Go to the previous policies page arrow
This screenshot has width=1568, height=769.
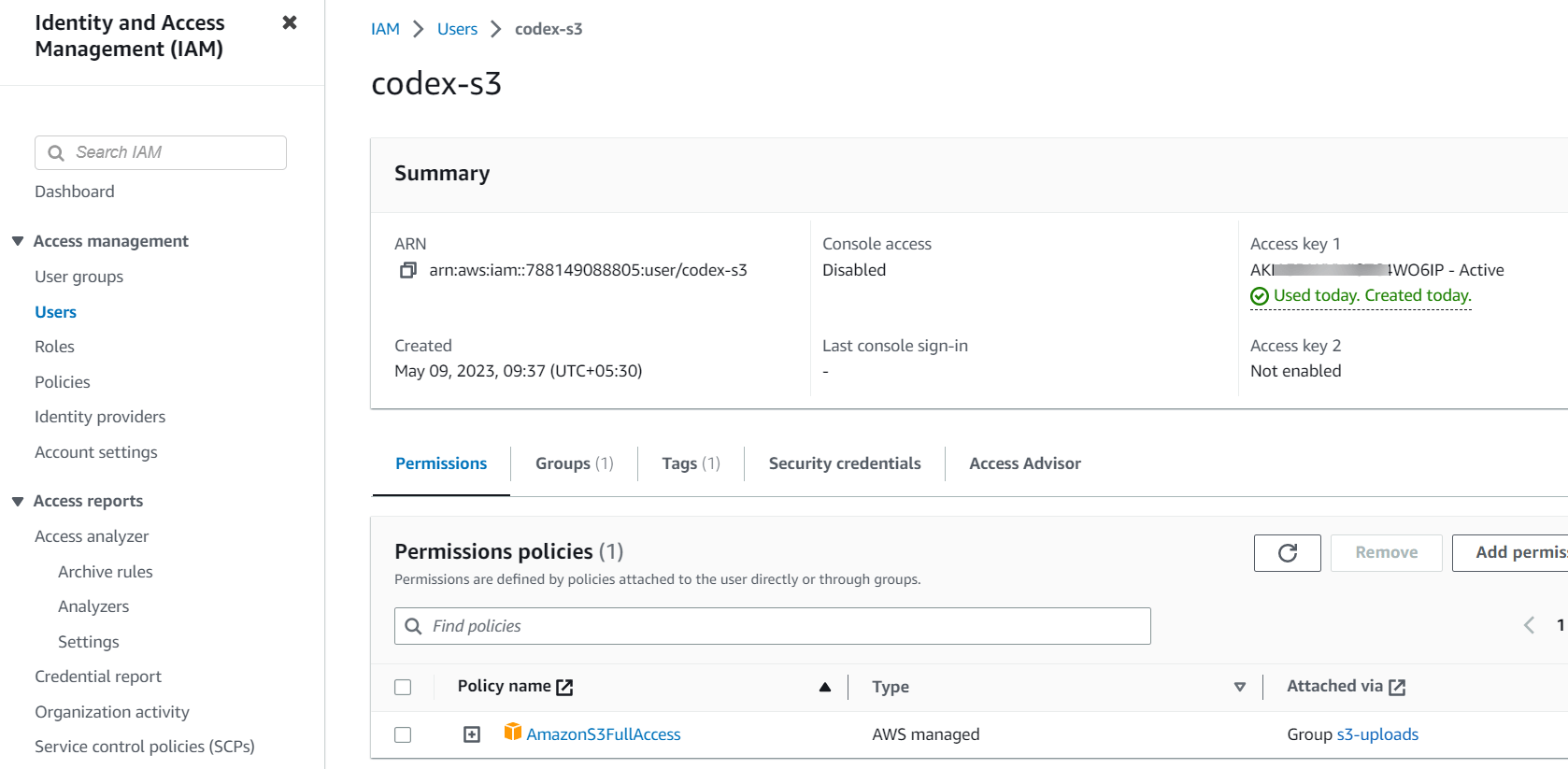tap(1529, 625)
